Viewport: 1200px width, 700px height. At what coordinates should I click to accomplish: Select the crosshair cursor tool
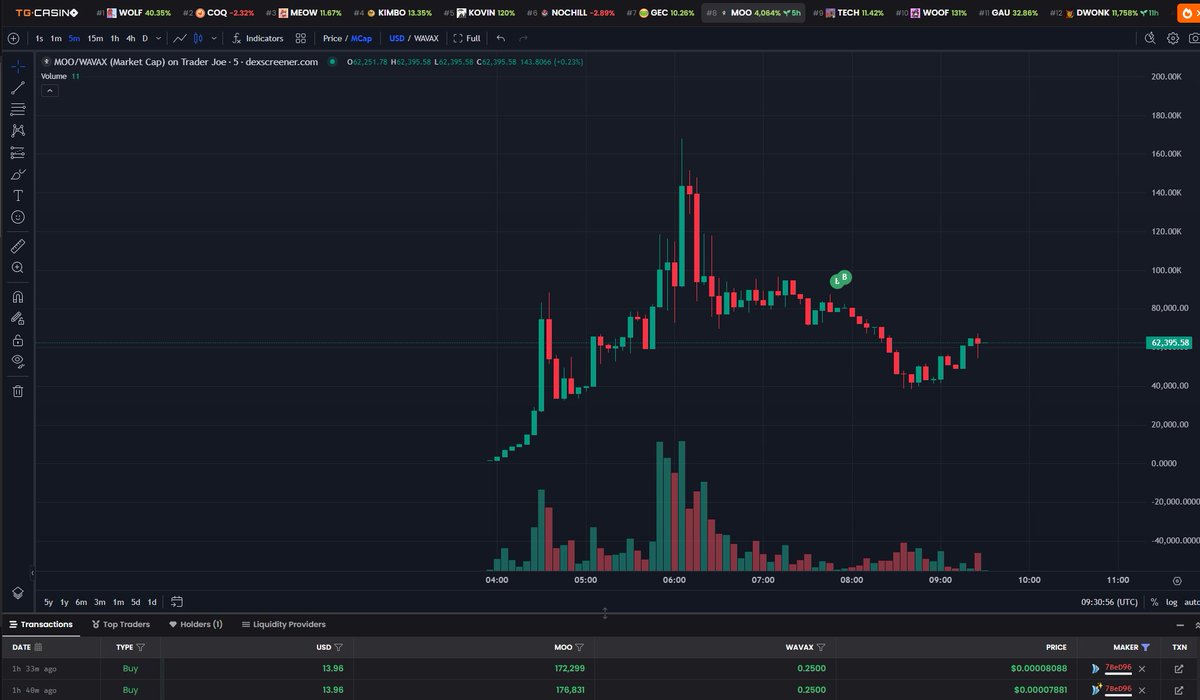pyautogui.click(x=18, y=66)
